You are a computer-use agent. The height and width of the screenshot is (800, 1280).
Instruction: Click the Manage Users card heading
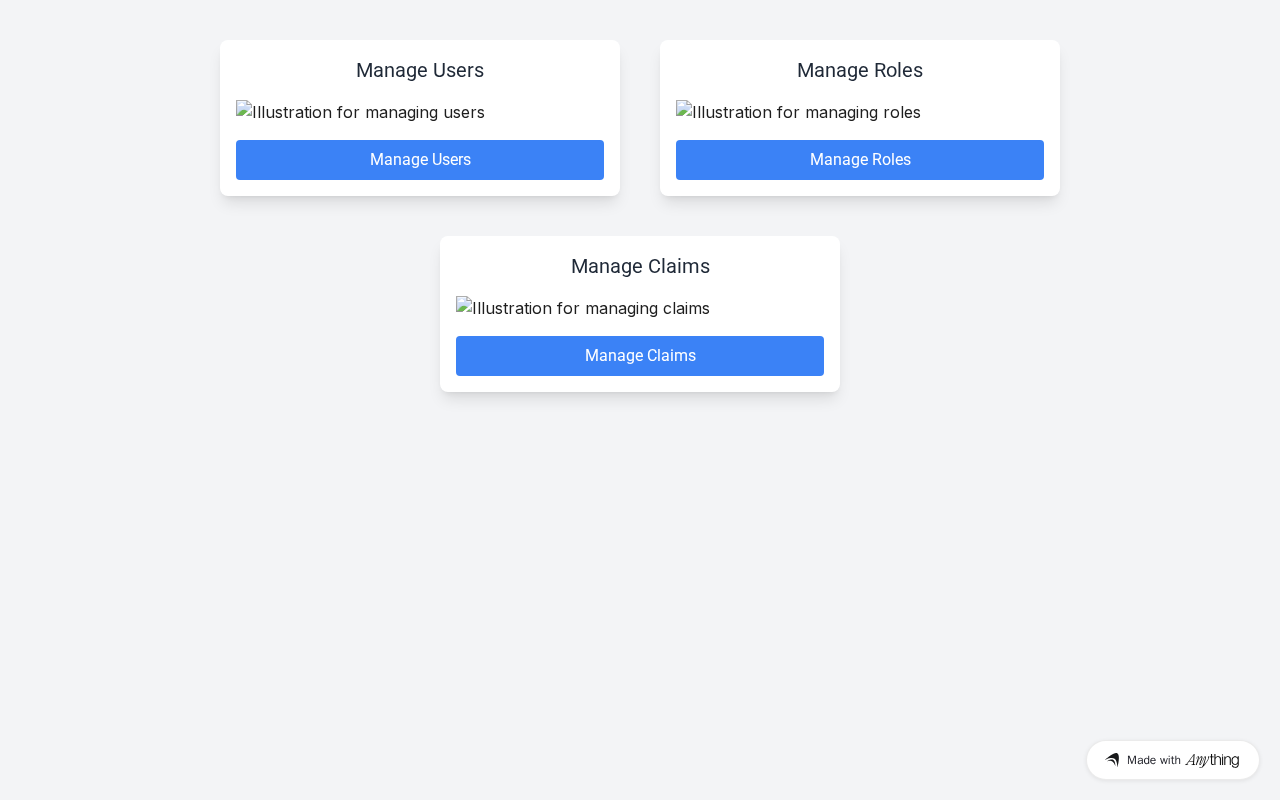click(420, 70)
